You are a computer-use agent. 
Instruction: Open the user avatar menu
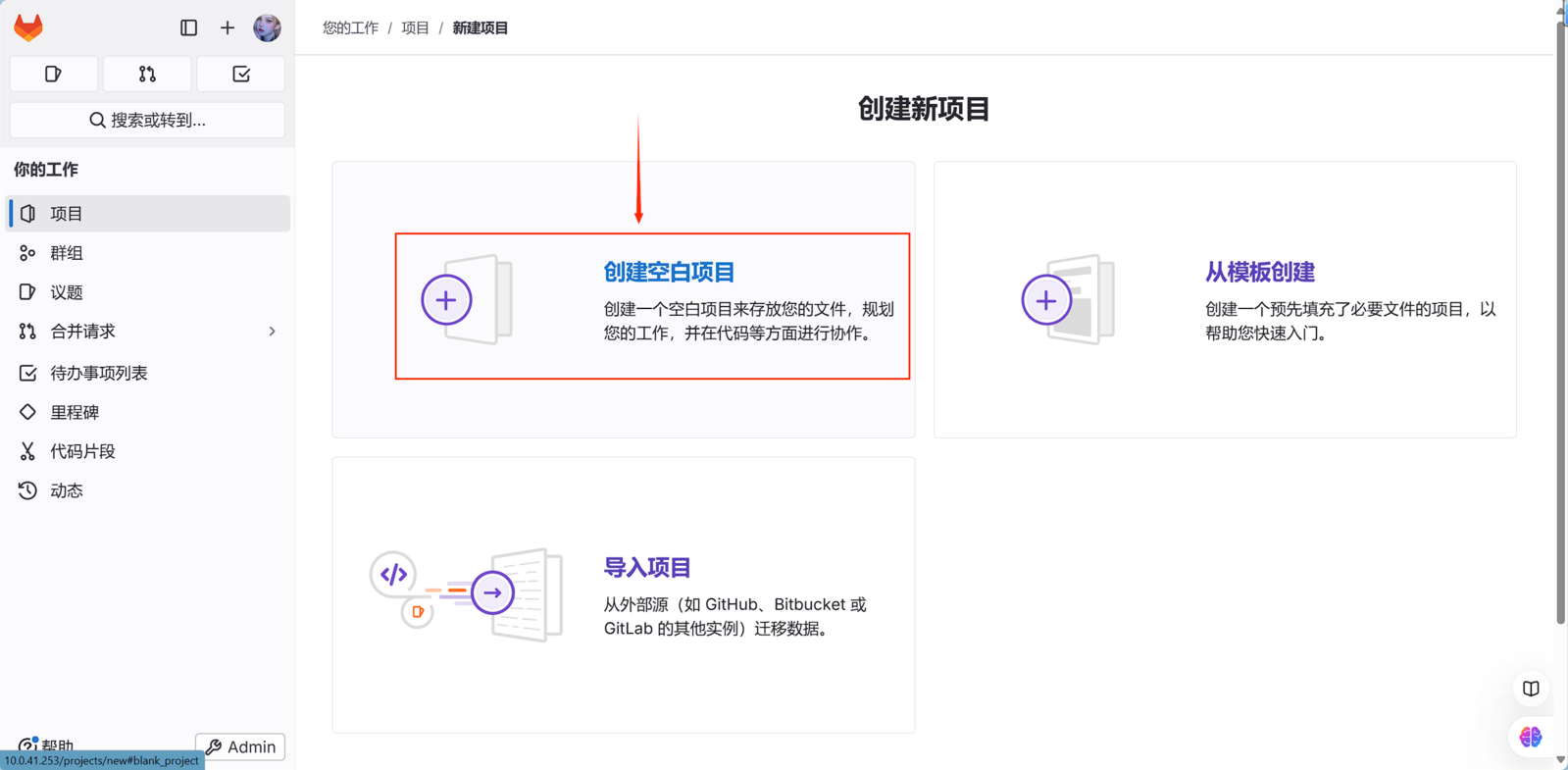pyautogui.click(x=267, y=27)
